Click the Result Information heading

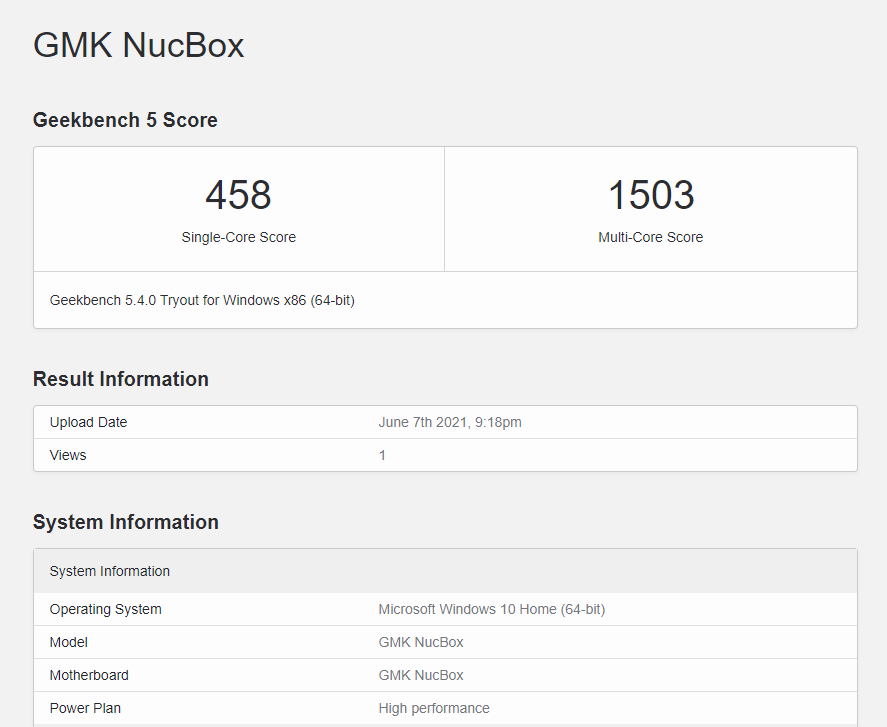point(120,379)
